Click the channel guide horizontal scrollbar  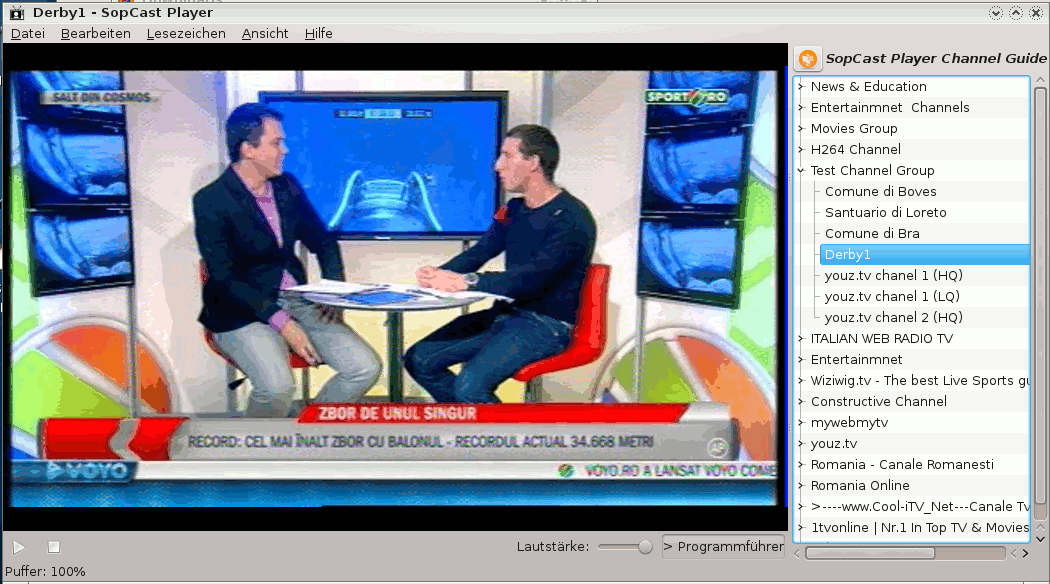(870, 553)
